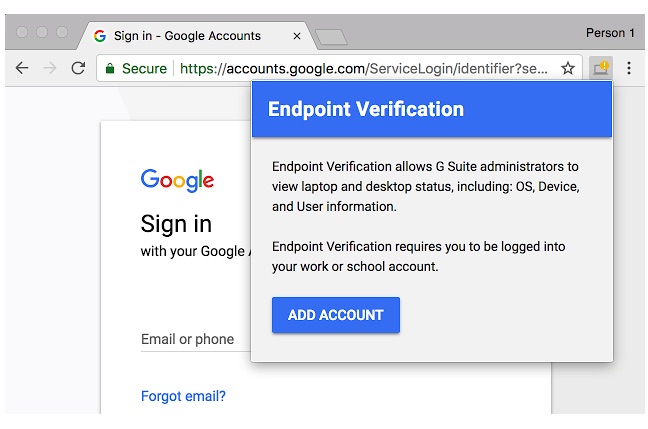Click the Sign in heading
Screen dimensions: 648x429
[x=176, y=224]
